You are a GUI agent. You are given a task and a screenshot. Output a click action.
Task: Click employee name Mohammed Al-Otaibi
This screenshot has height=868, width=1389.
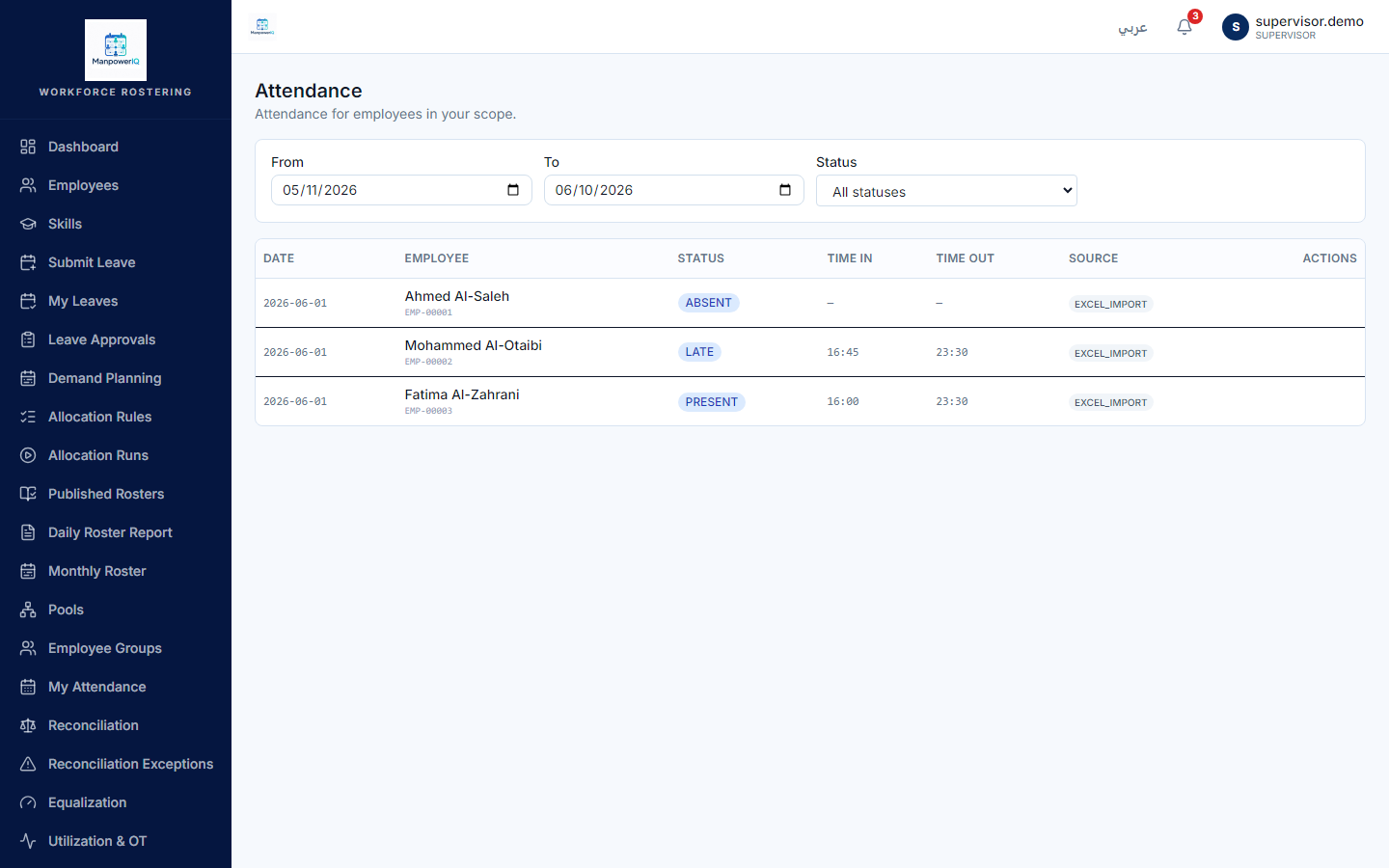(474, 345)
